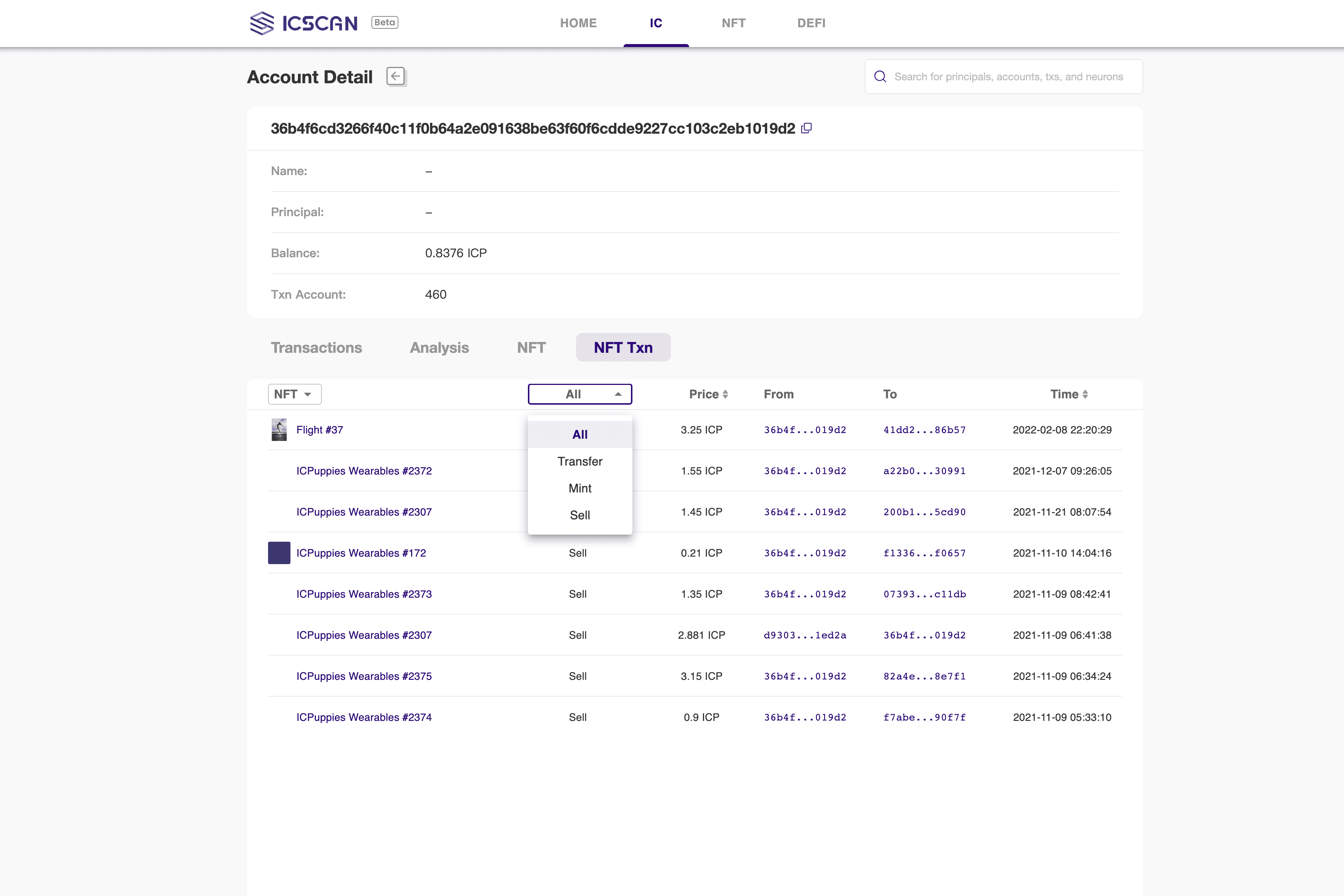The width and height of the screenshot is (1344, 896).
Task: Open the Analysis tab
Action: click(439, 348)
